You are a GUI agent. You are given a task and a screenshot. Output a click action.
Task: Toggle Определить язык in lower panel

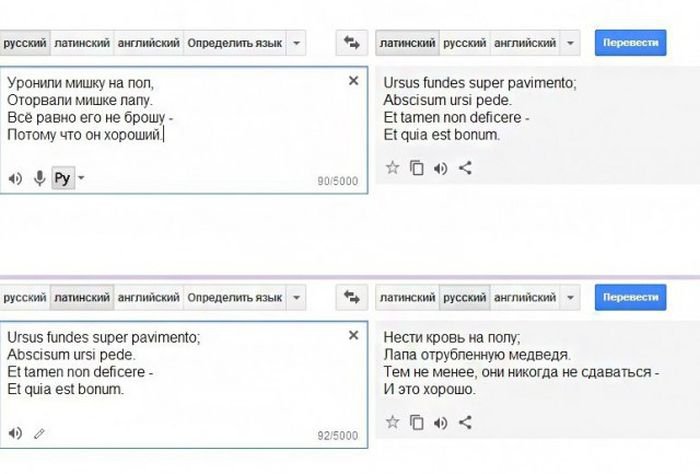click(234, 297)
